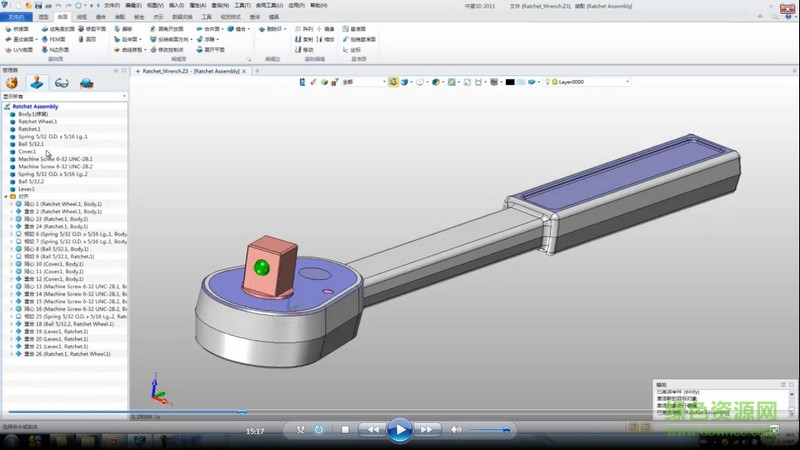Expand constraint 同心 1 (Ratchet Wheel.1, Body.1)
800x450 pixels.
click(12, 204)
